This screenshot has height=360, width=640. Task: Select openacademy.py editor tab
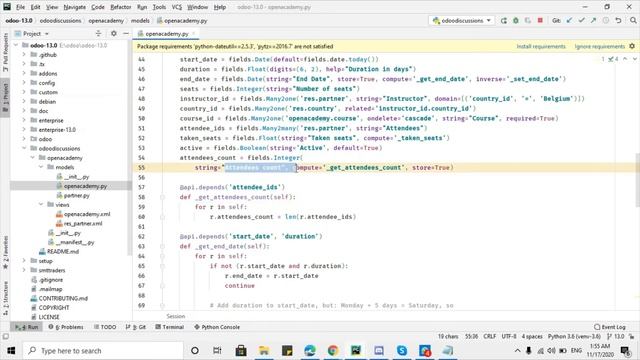pos(167,34)
